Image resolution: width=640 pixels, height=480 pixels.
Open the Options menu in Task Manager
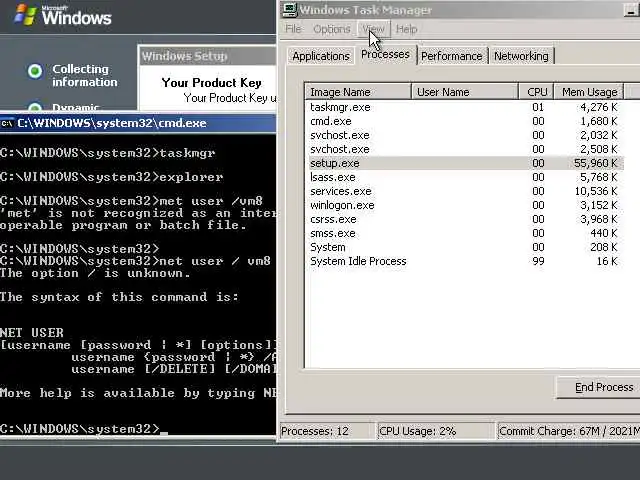click(331, 29)
